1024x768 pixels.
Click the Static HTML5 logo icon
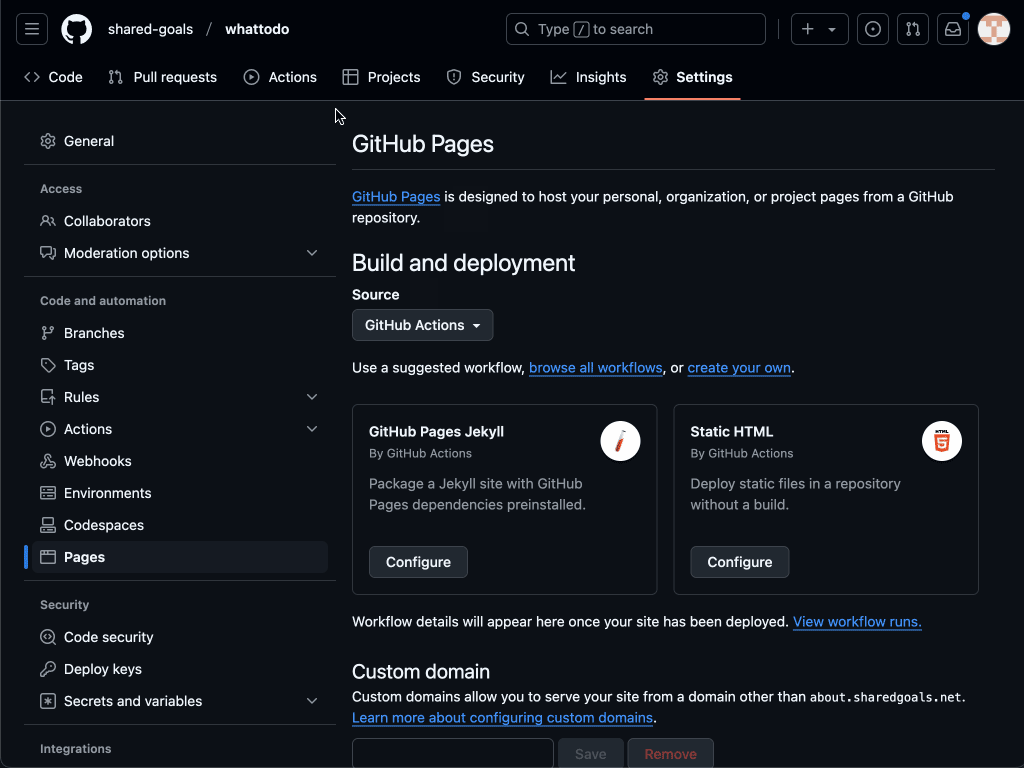coord(941,441)
